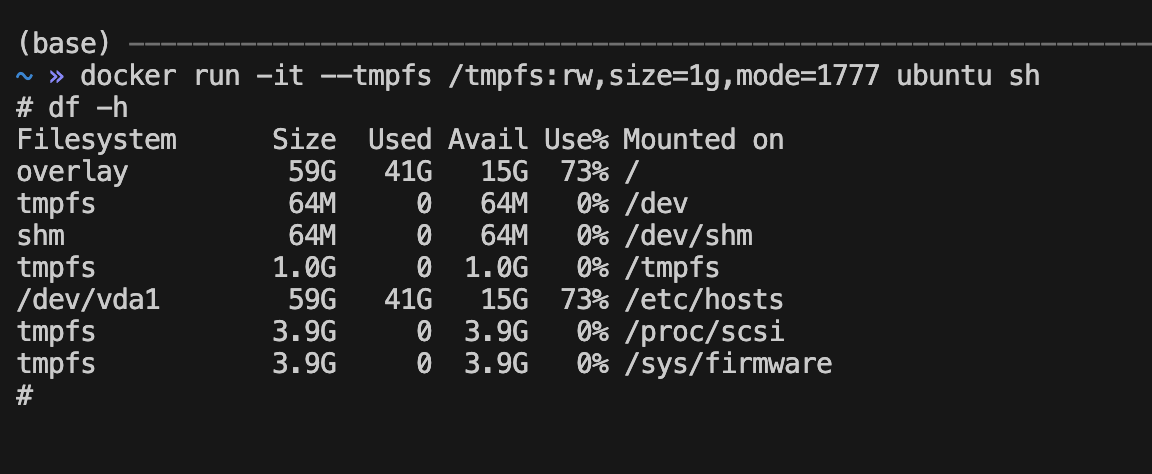1152x474 pixels.
Task: Click the "df -h" command text
Action: point(88,108)
